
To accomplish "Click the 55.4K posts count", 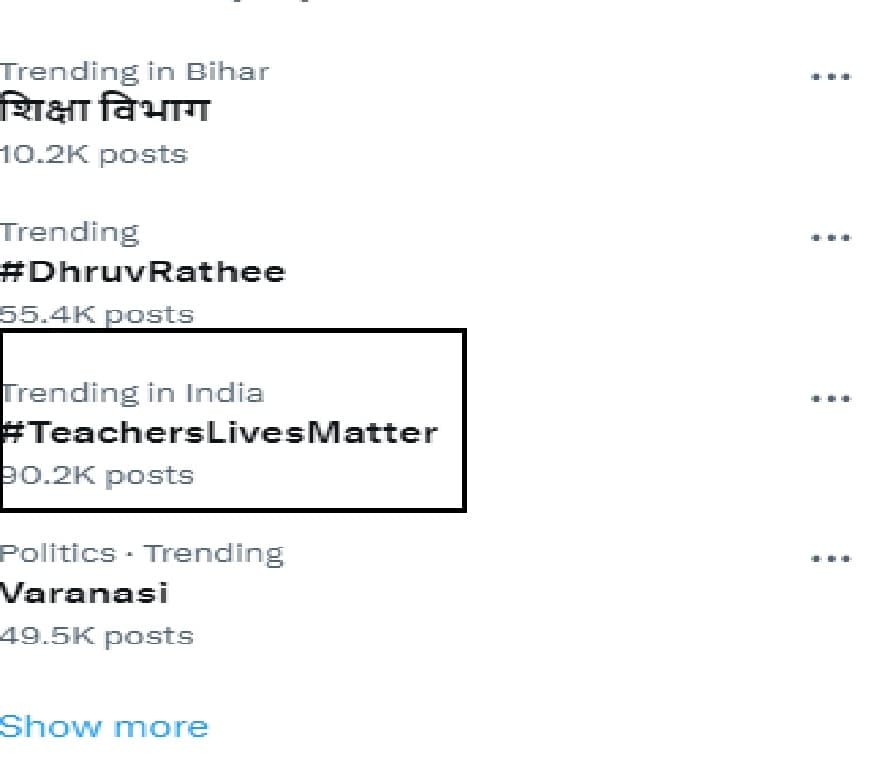I will click(96, 314).
